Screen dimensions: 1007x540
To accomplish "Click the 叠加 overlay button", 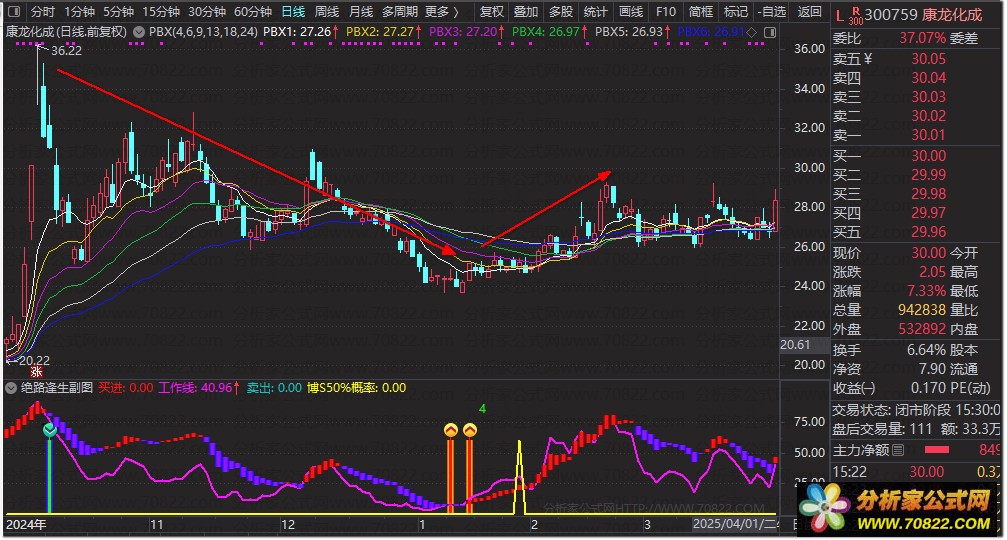I will pos(526,12).
